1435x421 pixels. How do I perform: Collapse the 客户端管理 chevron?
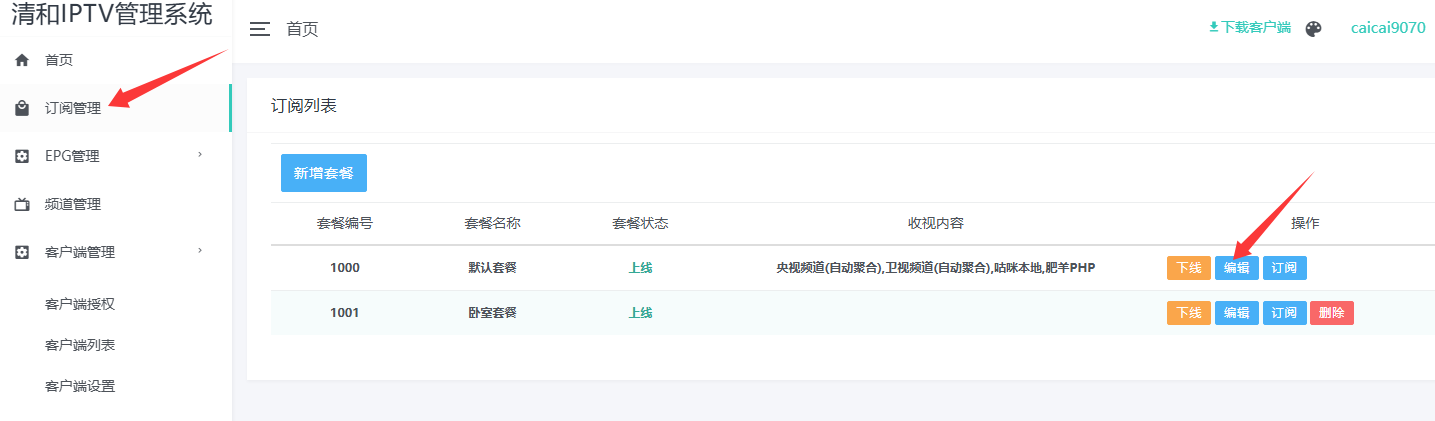click(200, 250)
